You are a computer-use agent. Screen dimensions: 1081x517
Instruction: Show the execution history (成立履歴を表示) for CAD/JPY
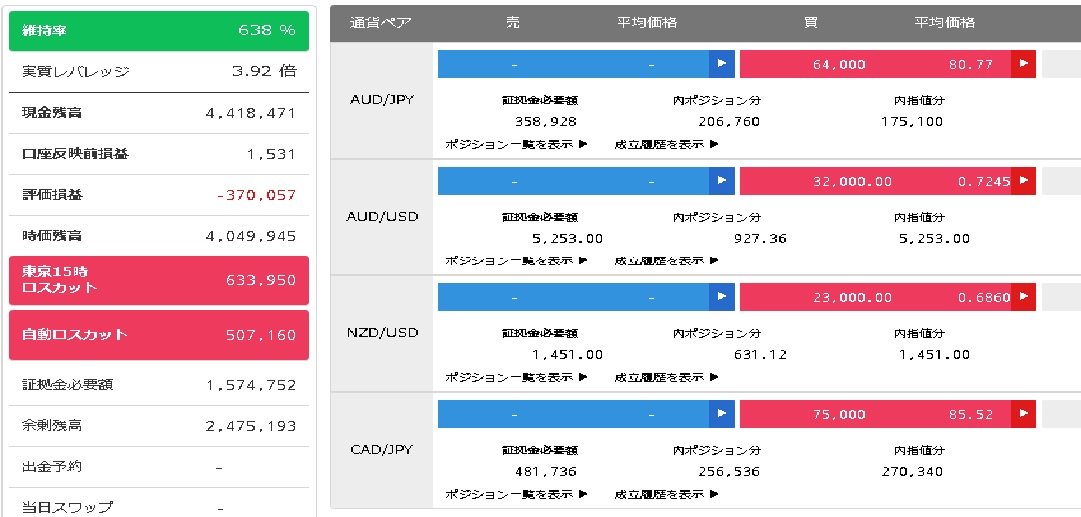click(x=666, y=494)
